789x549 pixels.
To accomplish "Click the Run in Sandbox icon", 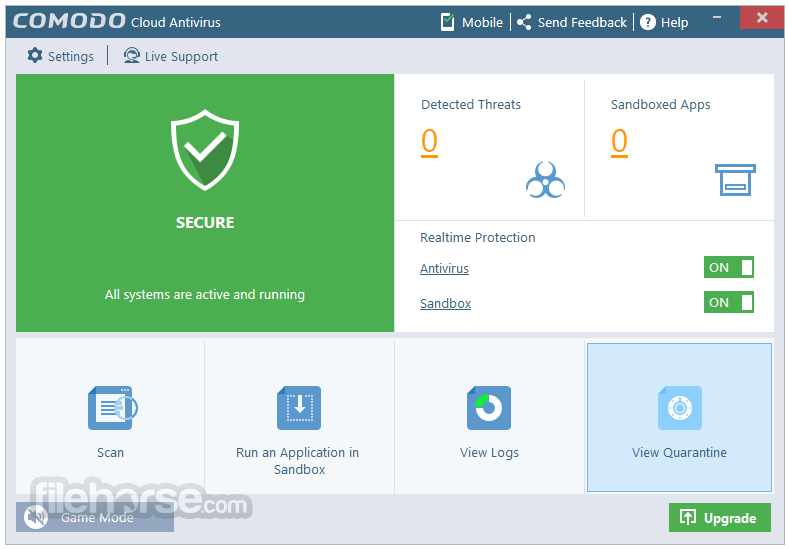I will (299, 408).
